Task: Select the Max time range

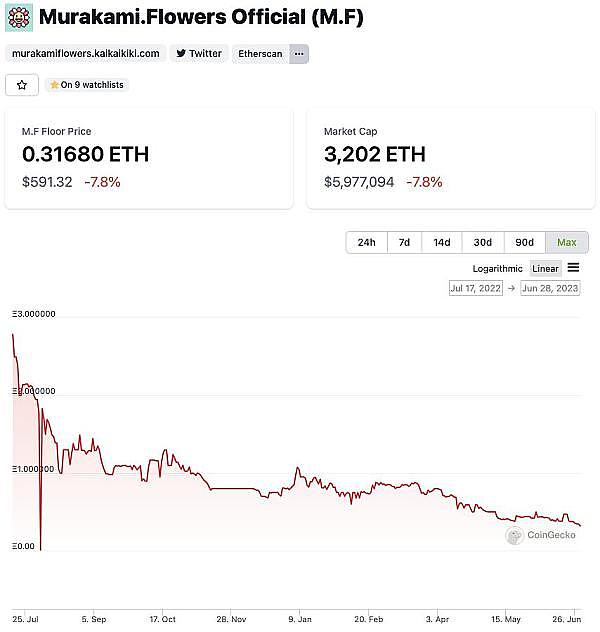Action: pyautogui.click(x=567, y=243)
